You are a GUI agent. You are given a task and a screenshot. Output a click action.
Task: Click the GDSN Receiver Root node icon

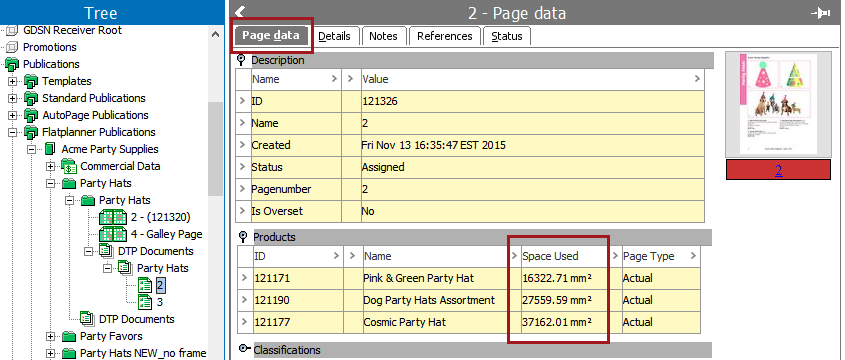tap(12, 30)
